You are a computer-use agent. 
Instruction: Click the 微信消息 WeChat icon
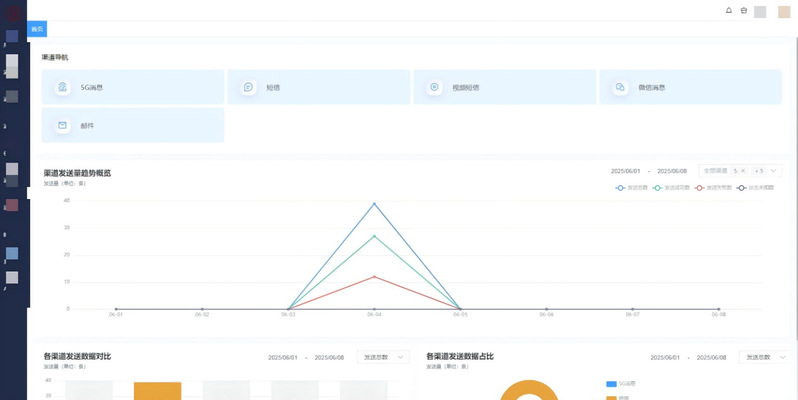pyautogui.click(x=620, y=87)
